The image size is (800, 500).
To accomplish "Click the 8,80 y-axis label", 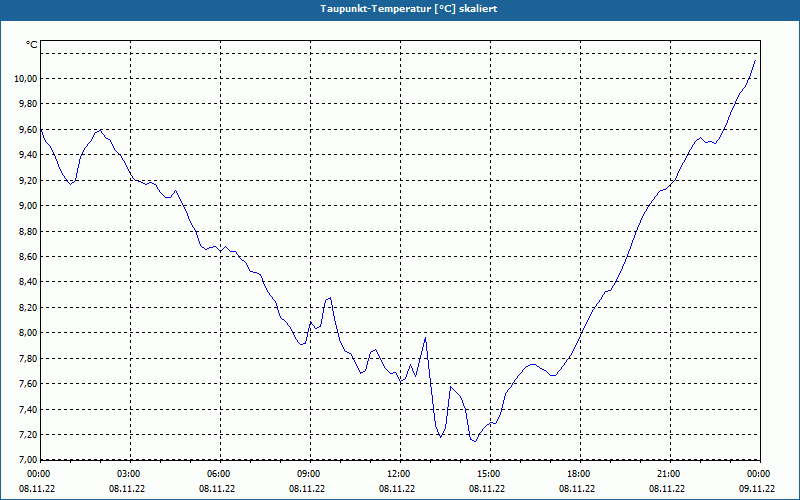I will pyautogui.click(x=28, y=231).
